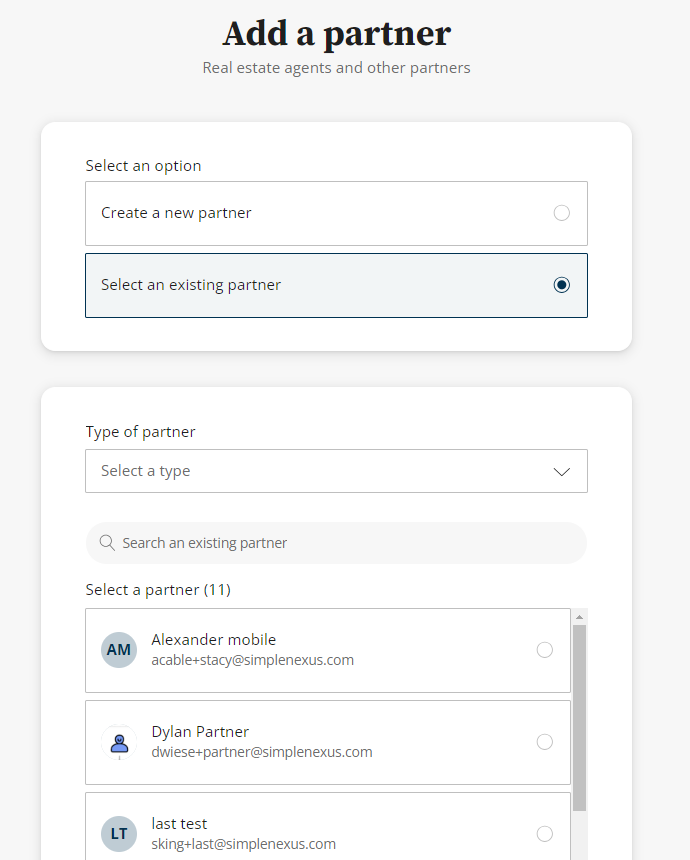
Task: Choose the Dylan Partner radio button
Action: pos(544,742)
